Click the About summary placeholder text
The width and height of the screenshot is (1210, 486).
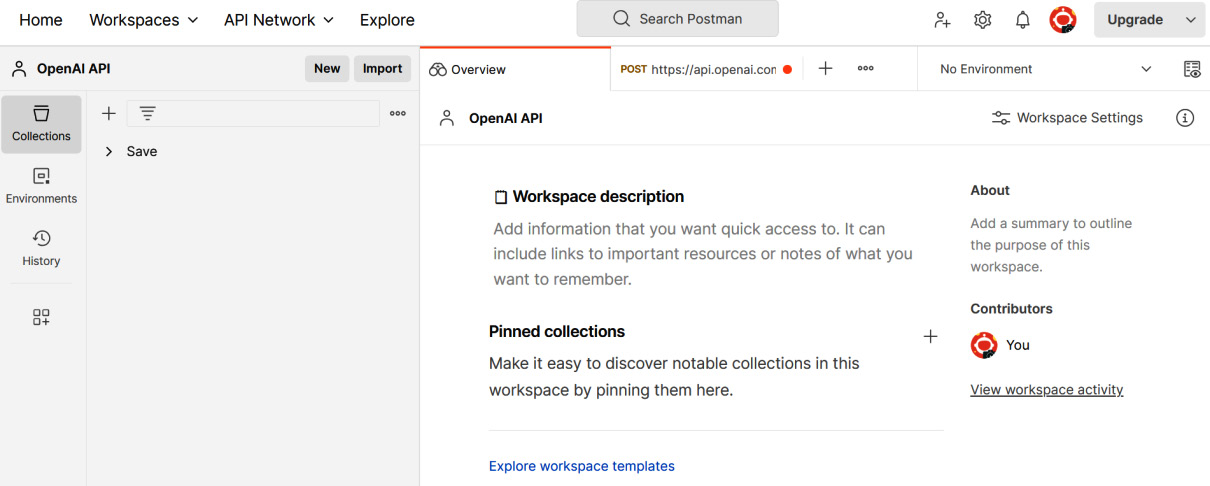[1051, 245]
